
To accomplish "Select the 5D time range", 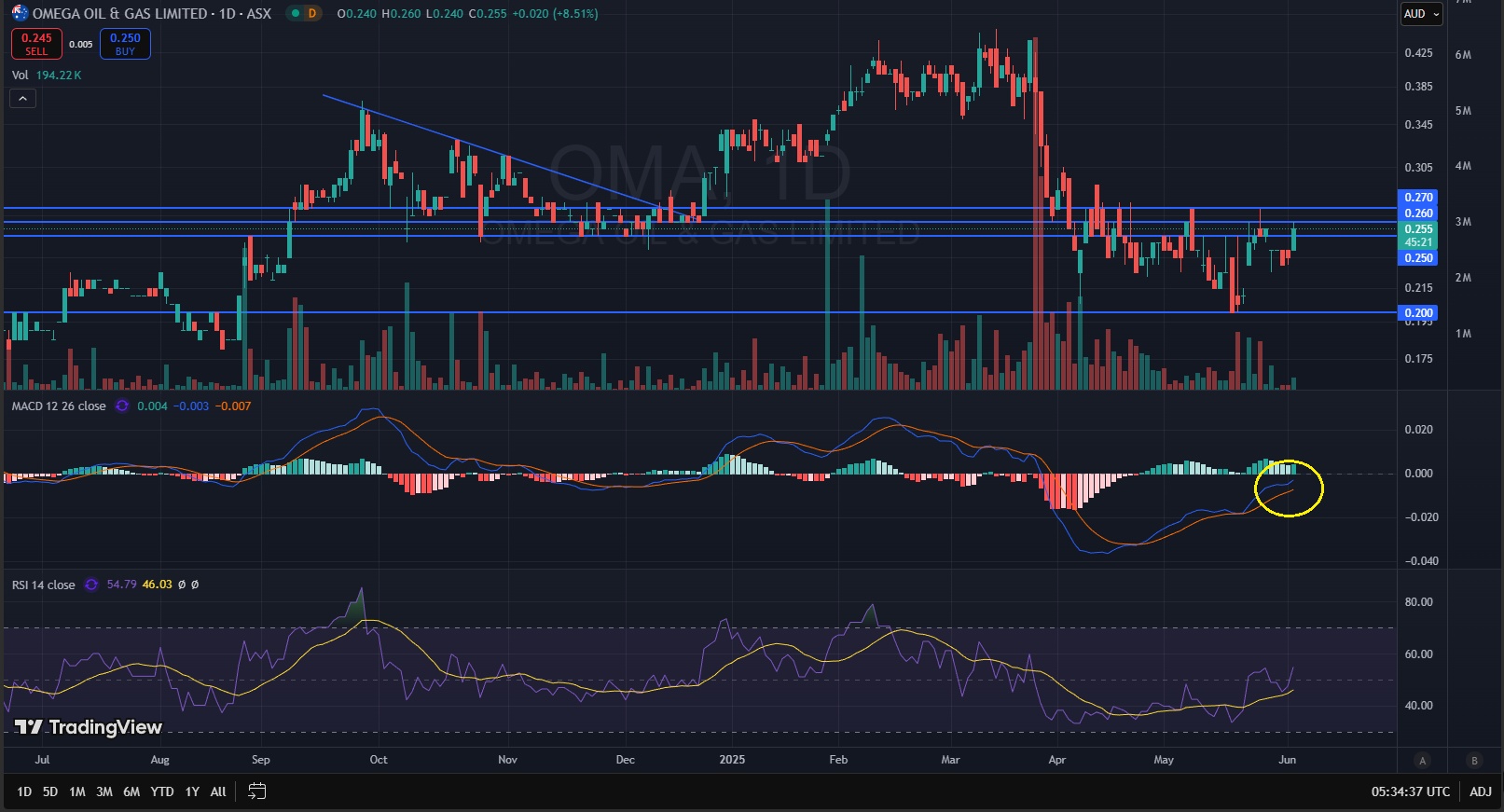I will click(x=50, y=791).
